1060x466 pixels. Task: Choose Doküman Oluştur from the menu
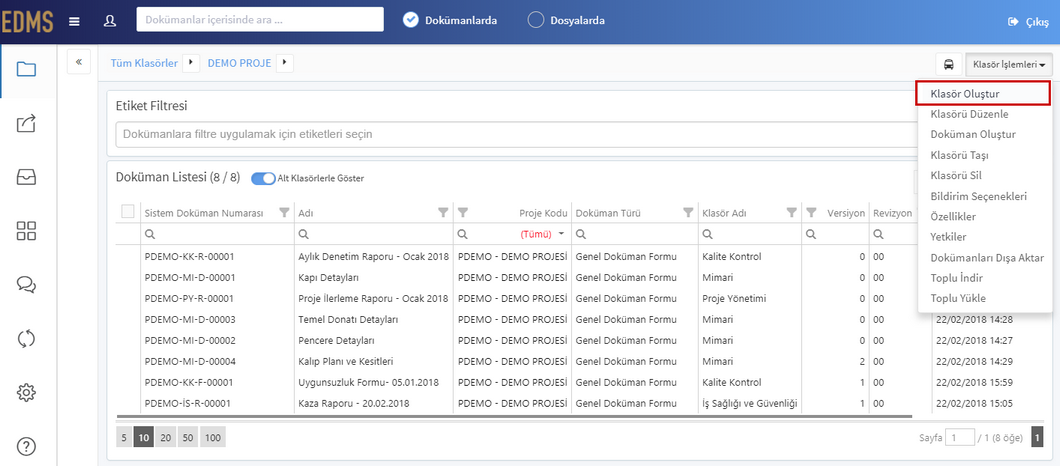point(973,135)
